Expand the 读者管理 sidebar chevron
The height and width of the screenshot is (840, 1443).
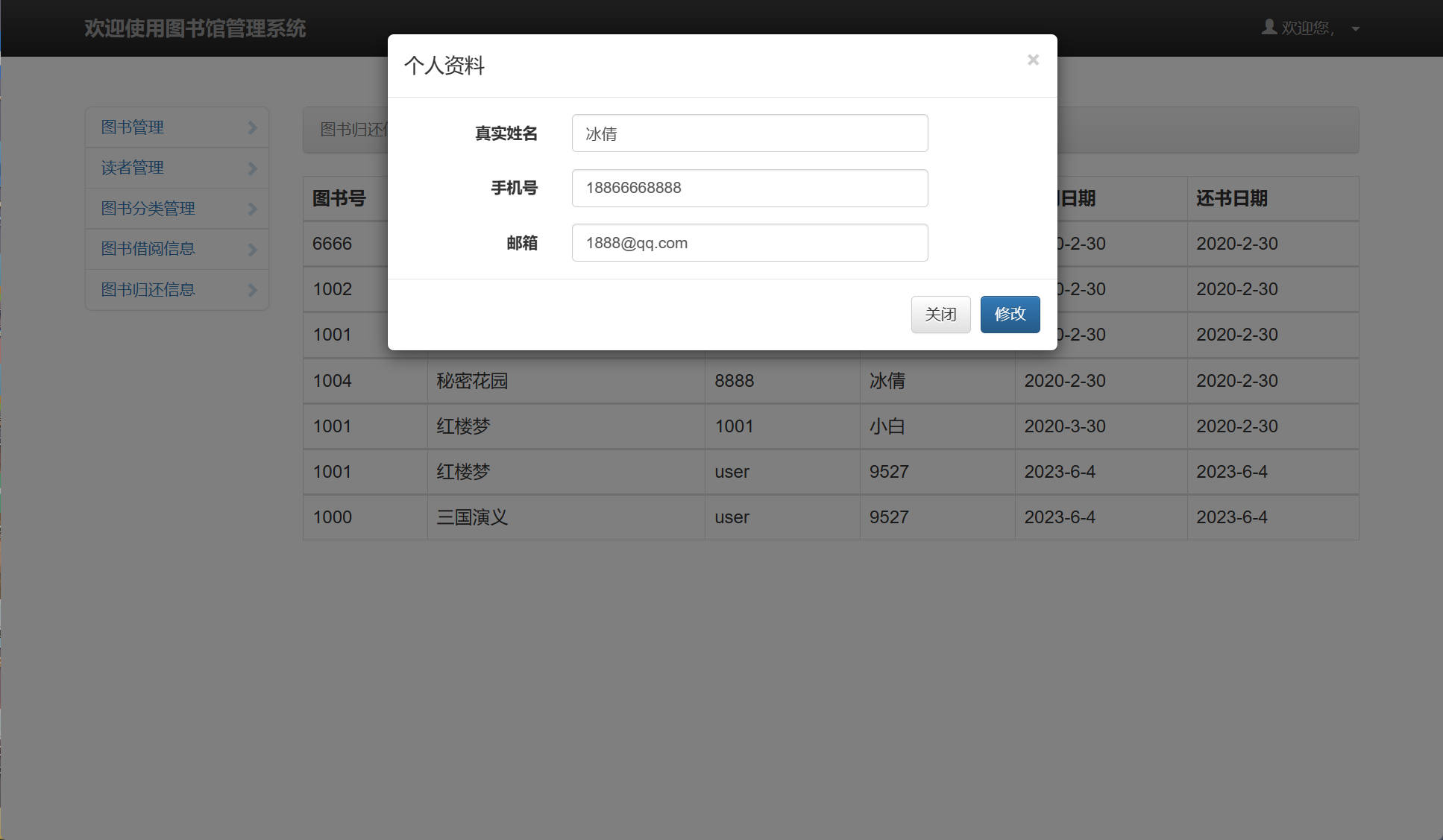(x=253, y=168)
